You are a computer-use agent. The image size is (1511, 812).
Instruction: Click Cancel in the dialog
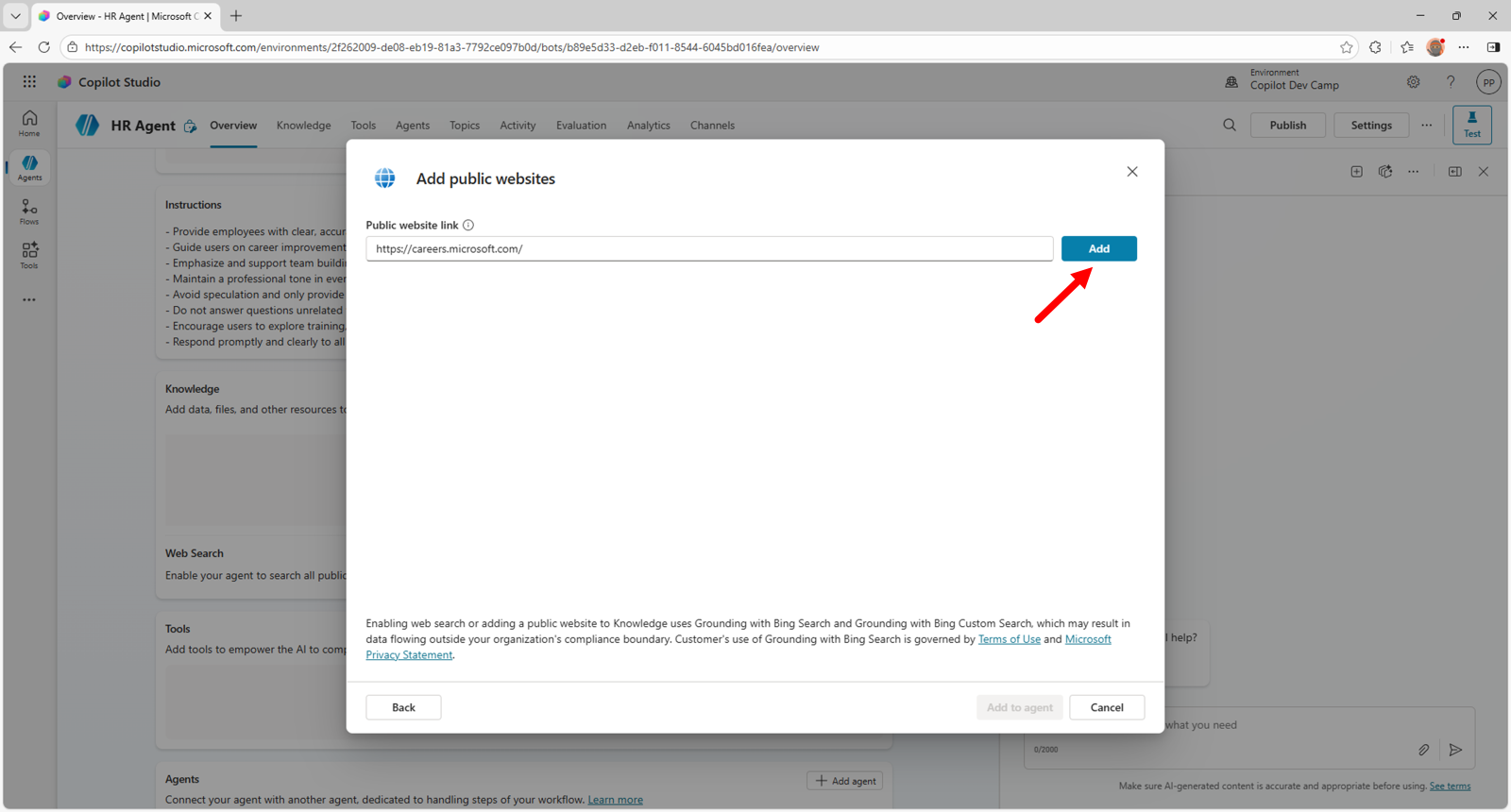click(x=1107, y=707)
